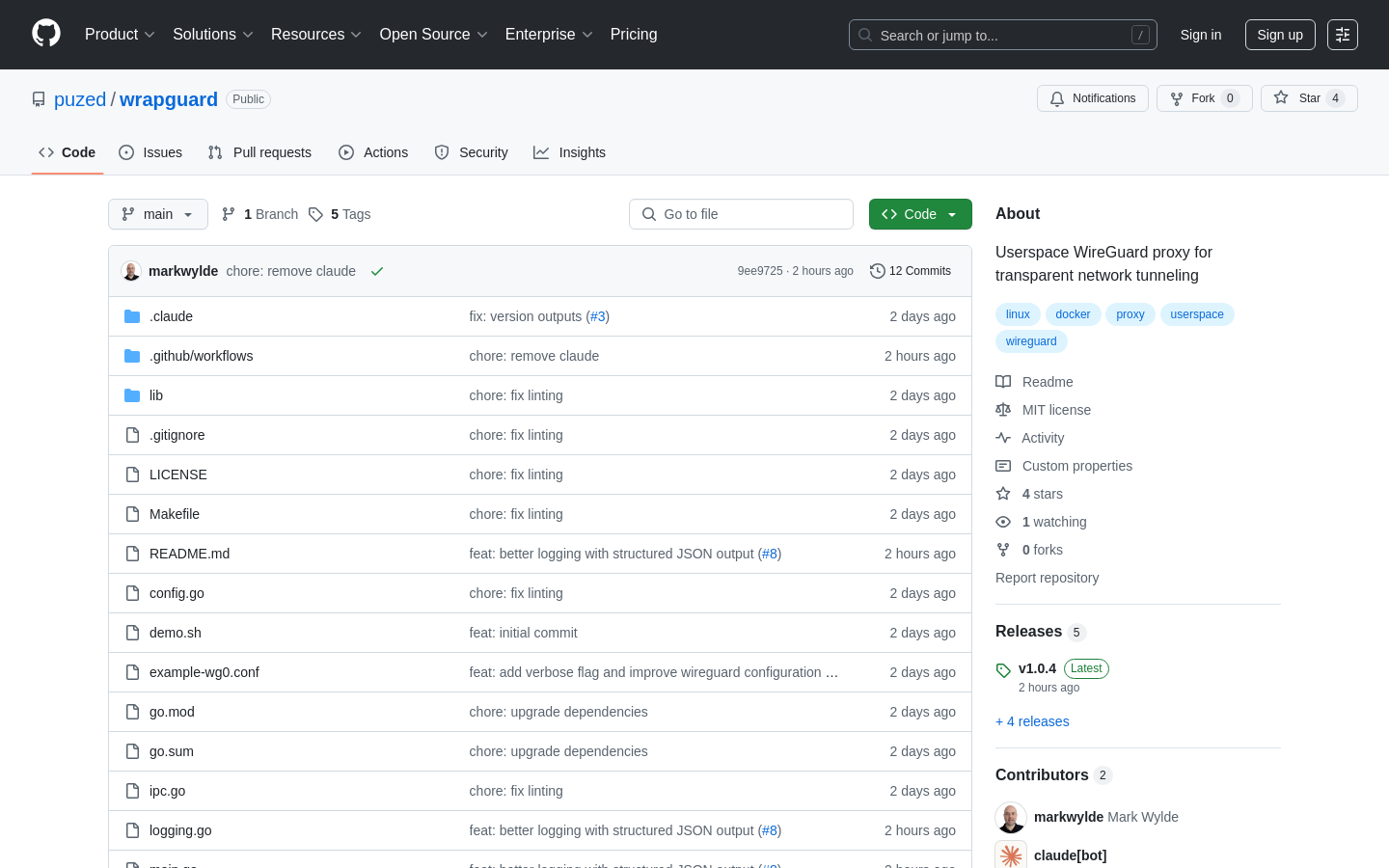
Task: Click the 9ee9725 commit hash
Action: 760,271
